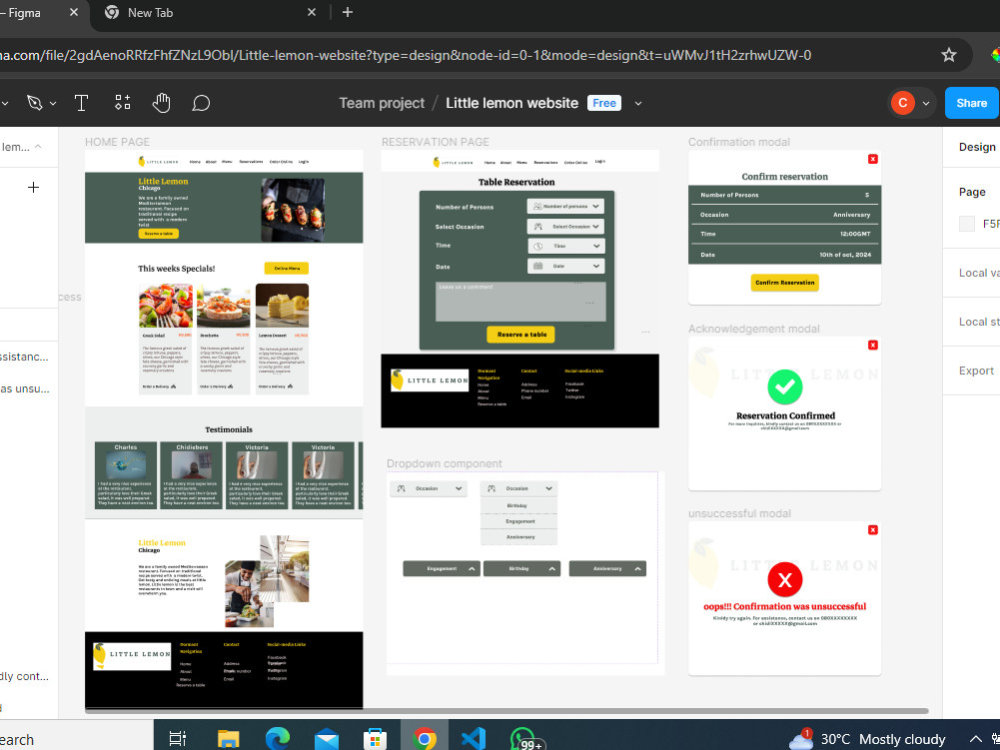Click the green checkmark confirmation icon
Viewport: 1000px width, 750px height.
[784, 386]
